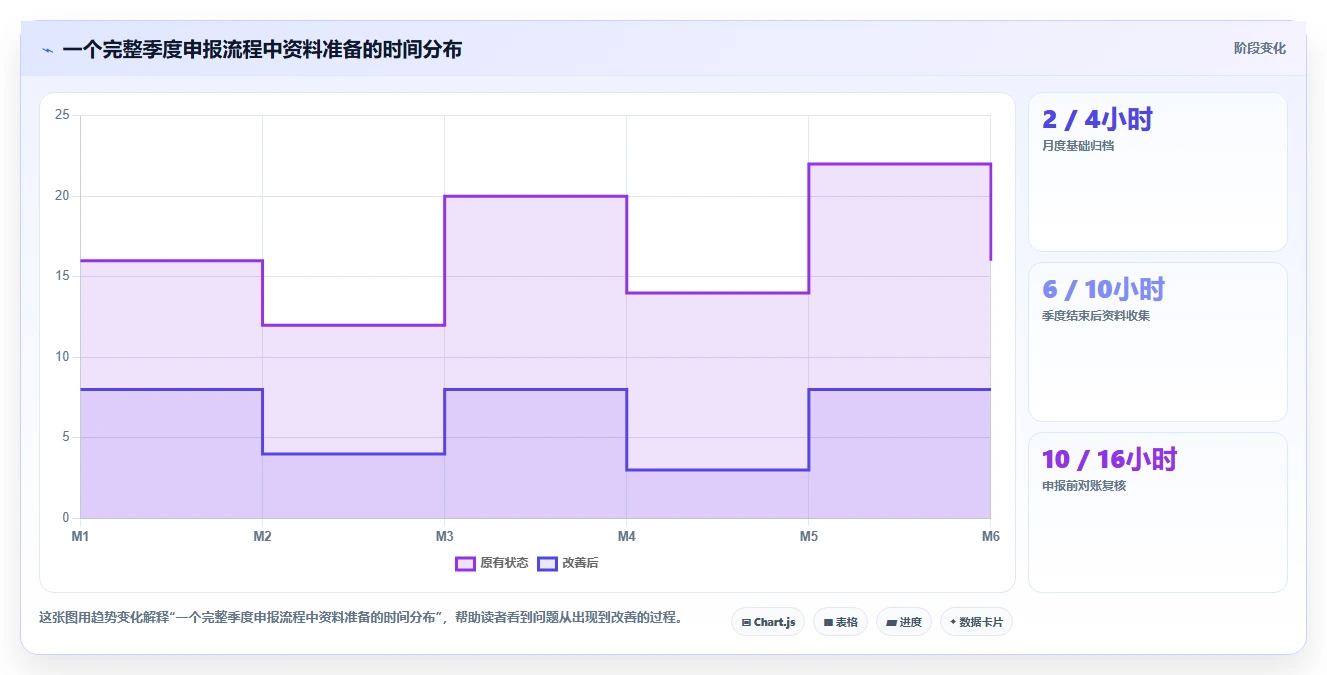Open the 10 / 16小时 申报前对账复核 card
1327x675 pixels.
click(1158, 512)
